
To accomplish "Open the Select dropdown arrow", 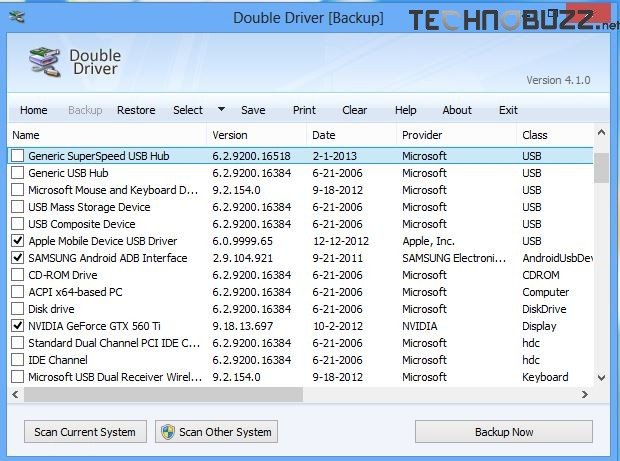I will [221, 109].
